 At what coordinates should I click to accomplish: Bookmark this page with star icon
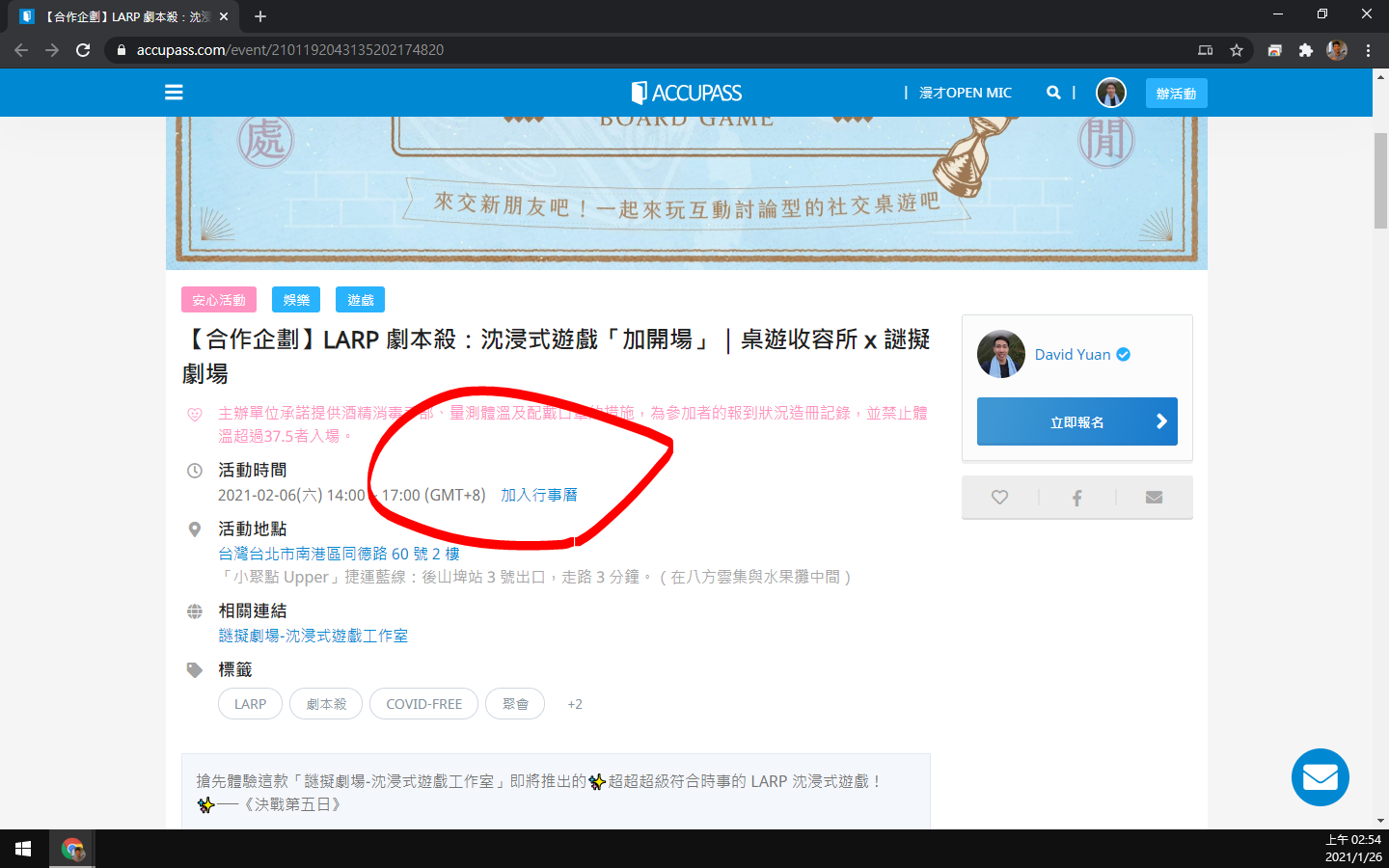coord(1237,50)
